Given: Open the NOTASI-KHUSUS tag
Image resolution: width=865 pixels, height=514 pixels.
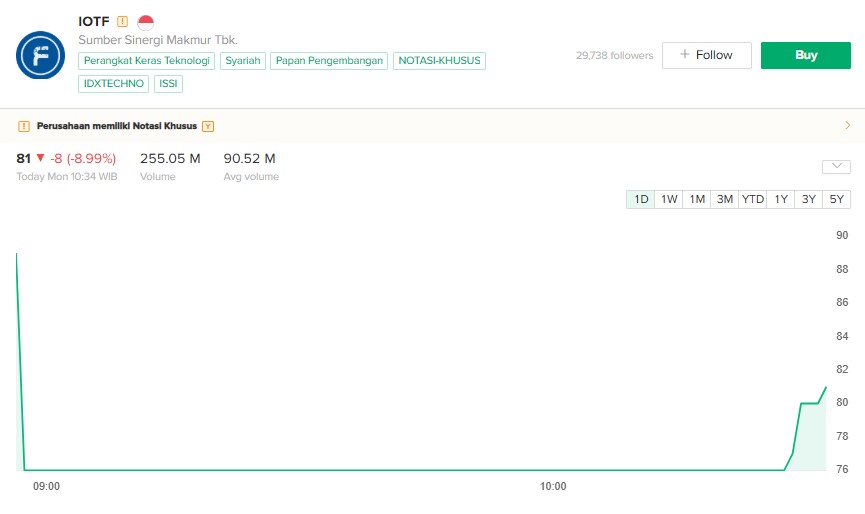Looking at the screenshot, I should coord(440,61).
